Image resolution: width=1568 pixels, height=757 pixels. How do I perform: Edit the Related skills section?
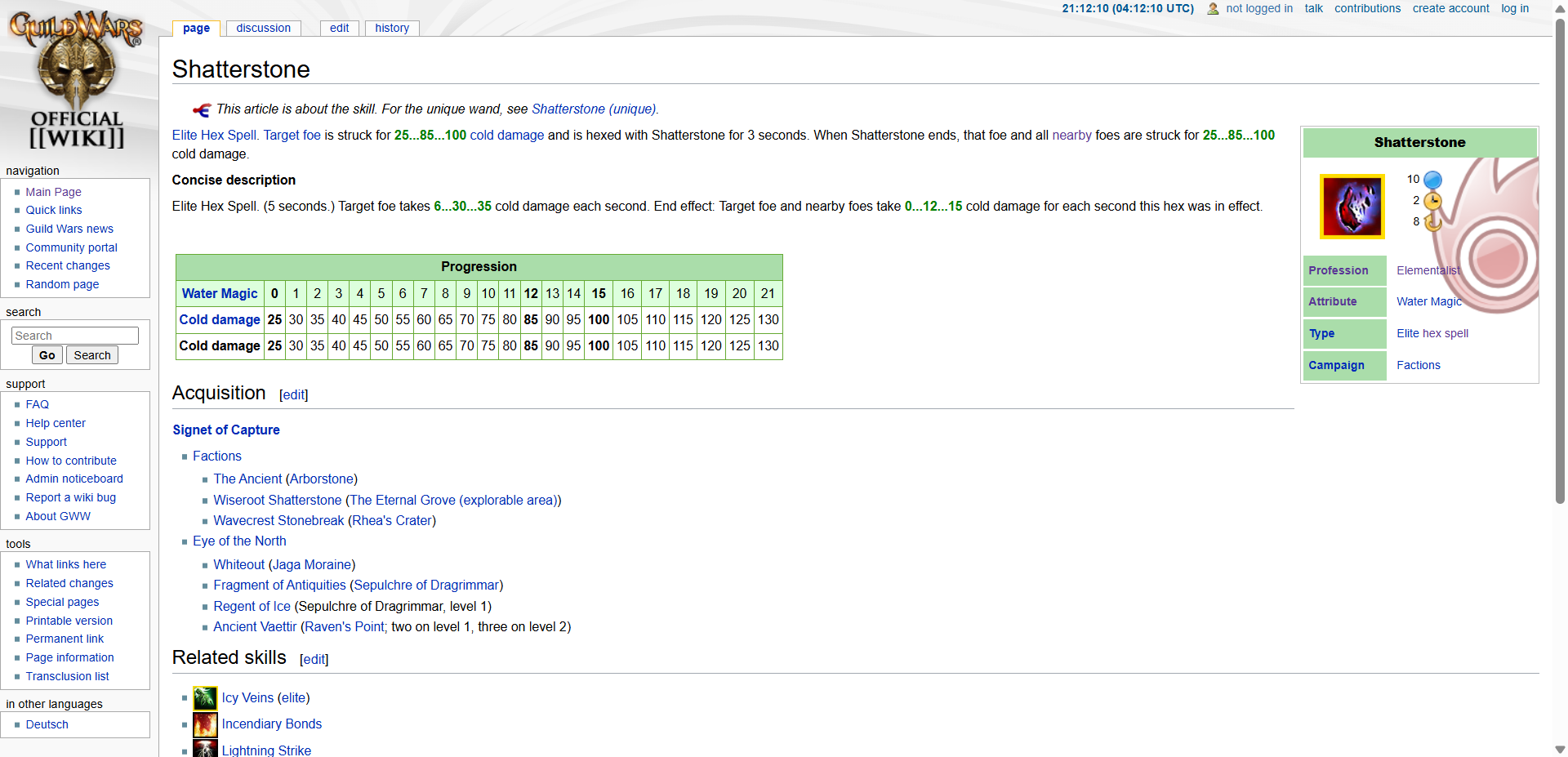click(314, 660)
